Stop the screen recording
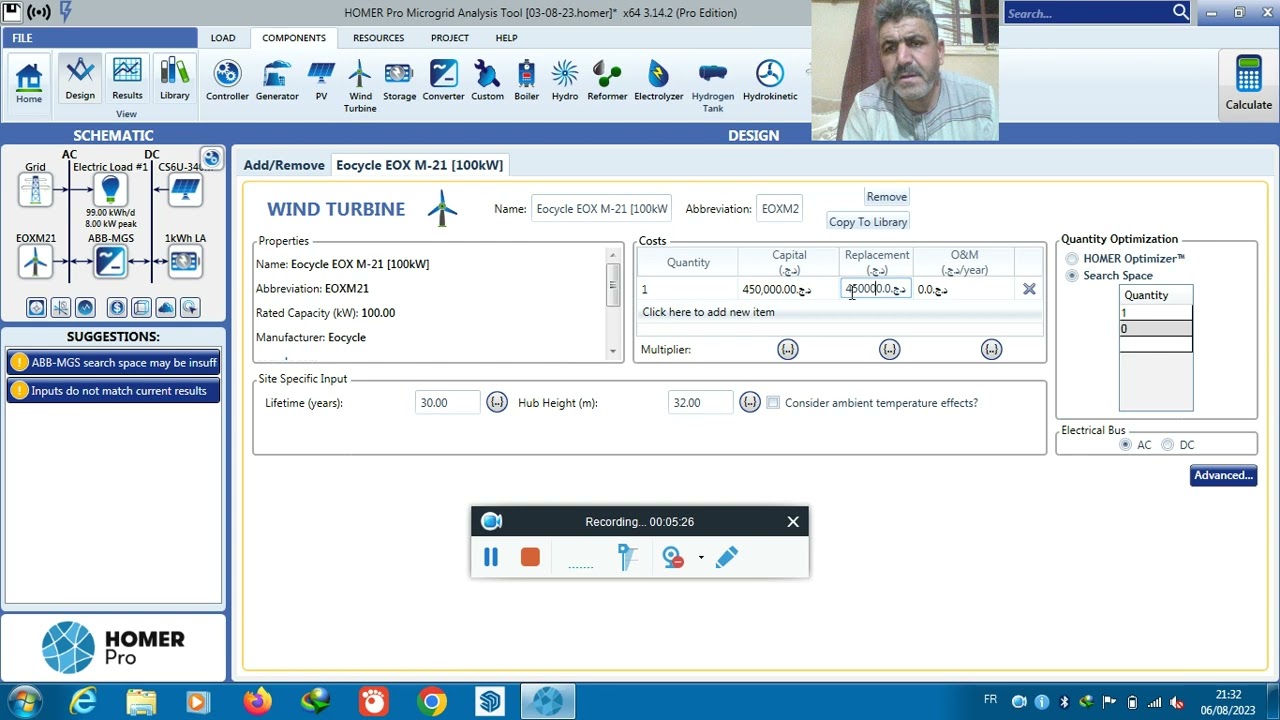This screenshot has height=720, width=1280. (x=530, y=557)
